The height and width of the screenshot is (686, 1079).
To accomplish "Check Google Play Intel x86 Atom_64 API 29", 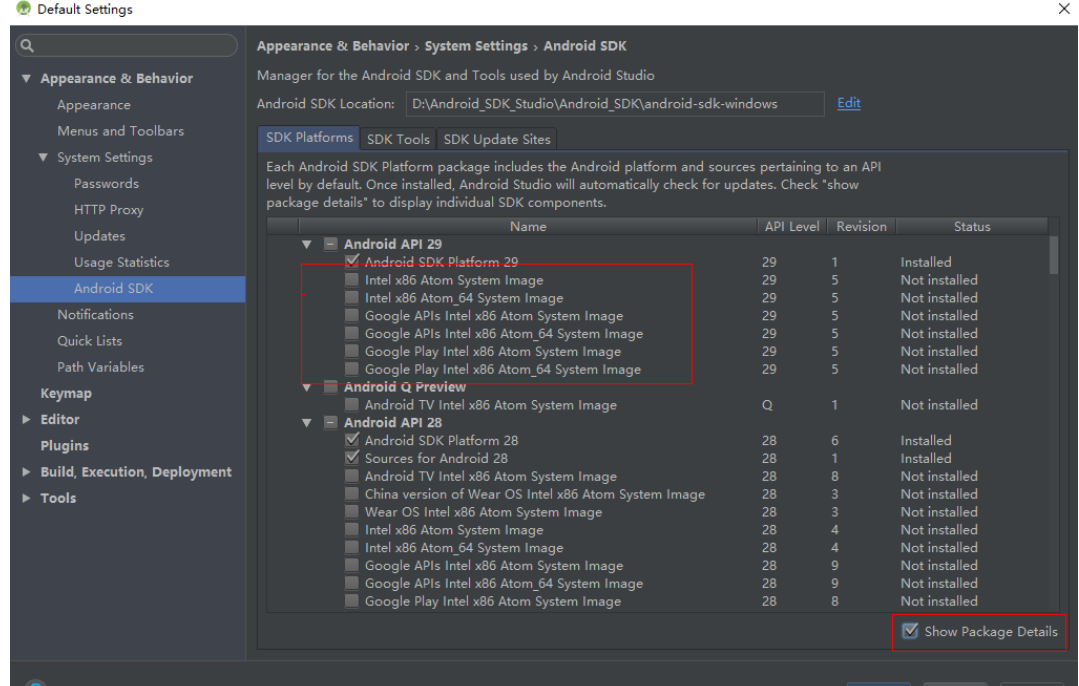I will click(352, 369).
